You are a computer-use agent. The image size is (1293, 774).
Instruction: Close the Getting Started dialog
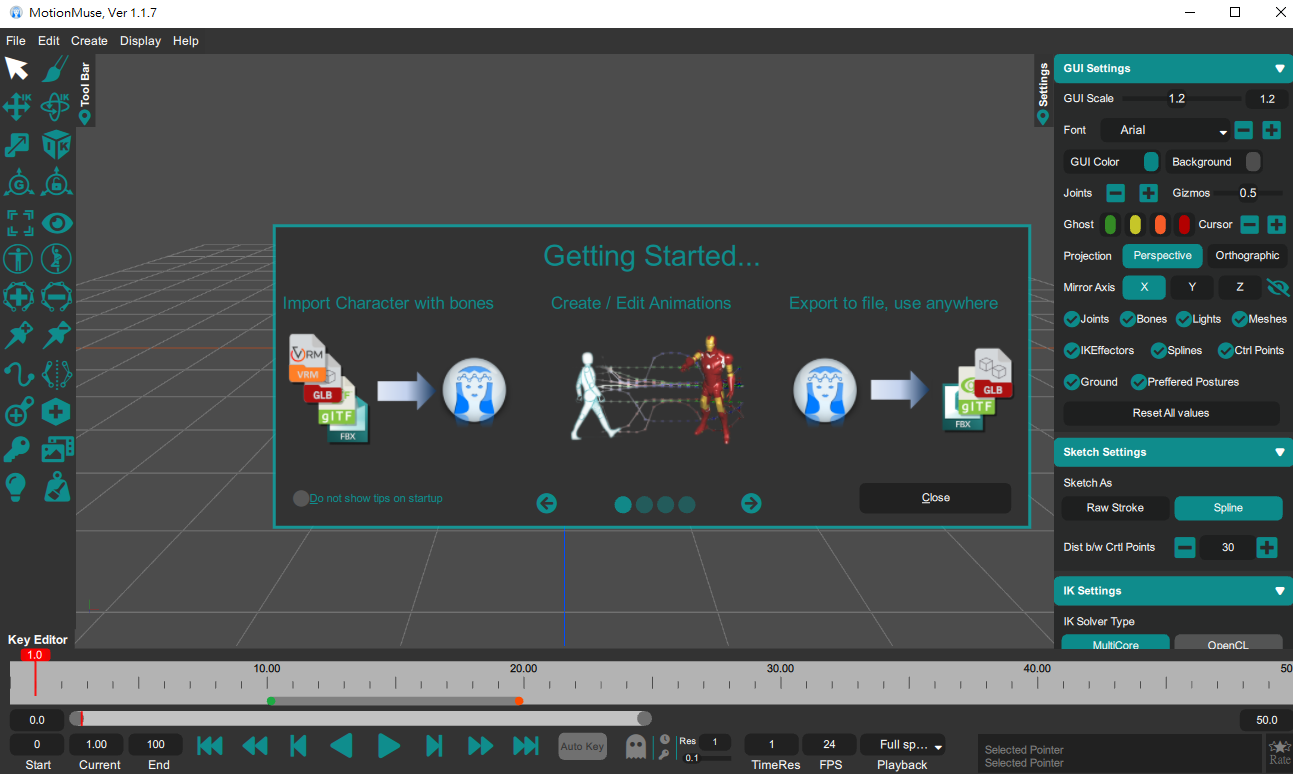(x=935, y=498)
